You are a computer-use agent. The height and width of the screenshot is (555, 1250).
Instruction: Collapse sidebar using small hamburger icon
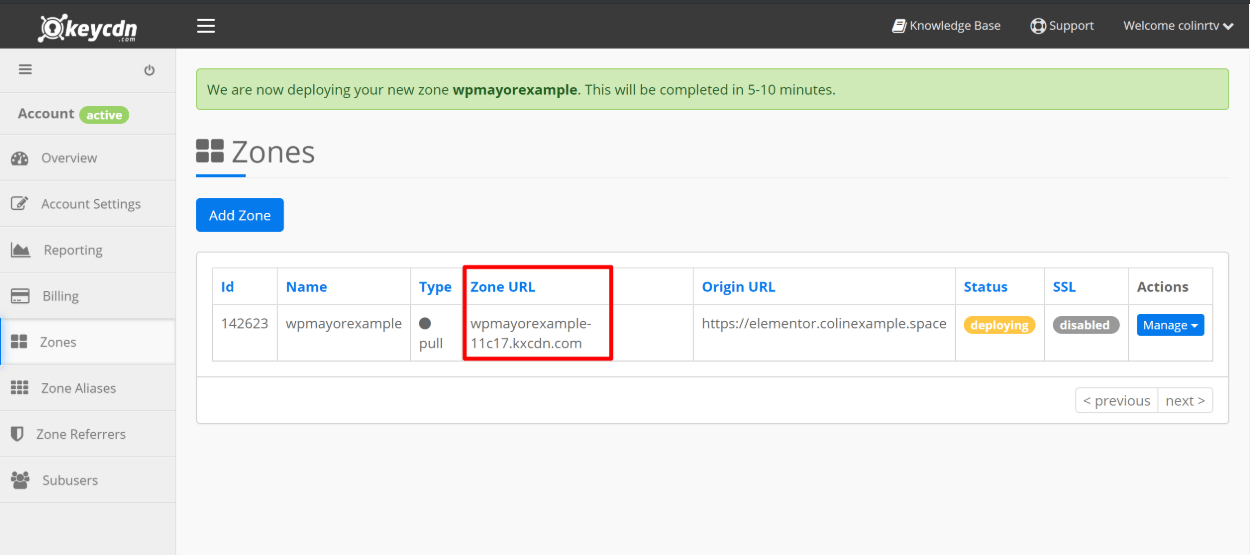[x=25, y=70]
